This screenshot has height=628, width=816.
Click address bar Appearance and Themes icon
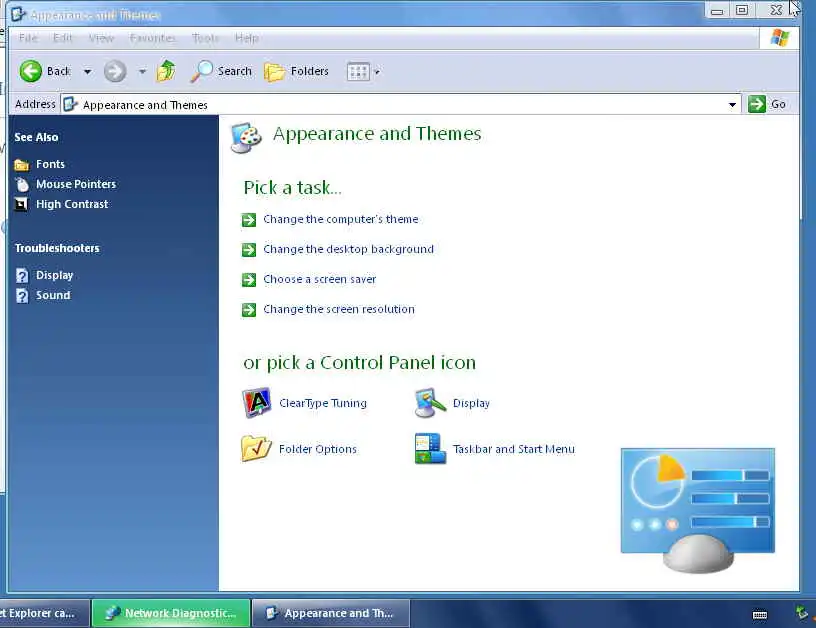71,105
